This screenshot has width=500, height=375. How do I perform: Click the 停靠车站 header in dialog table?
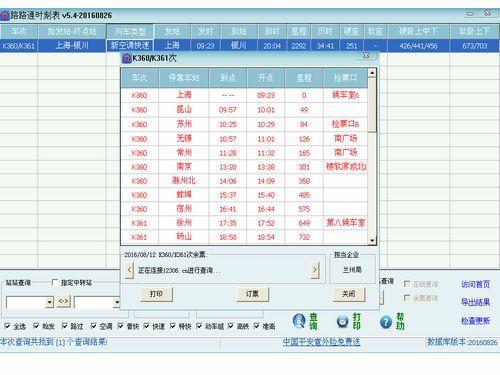click(184, 78)
